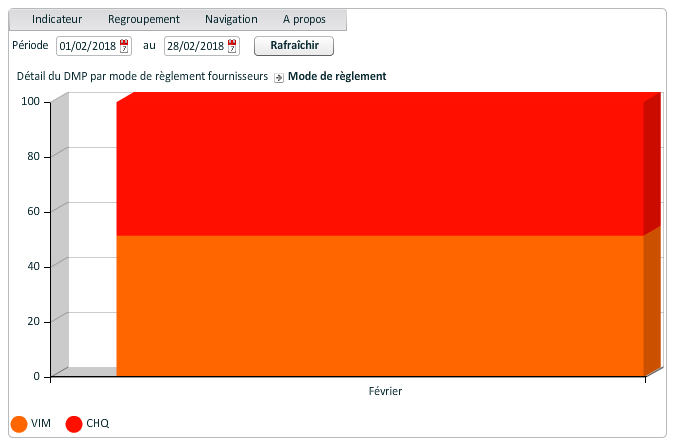Click the CHQ legend red swatch

74,424
